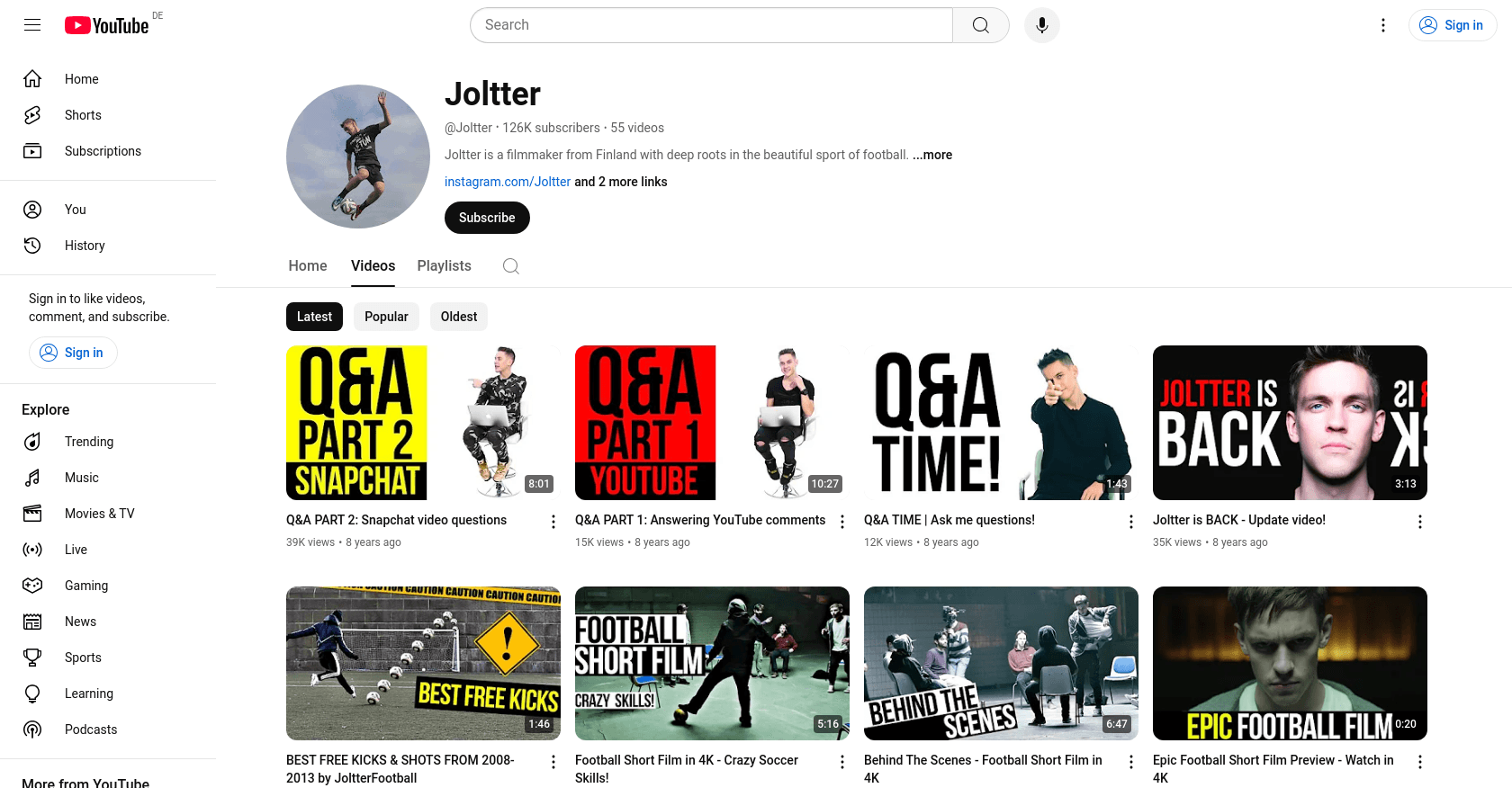
Task: Switch to the channel Home tab
Action: [x=308, y=266]
